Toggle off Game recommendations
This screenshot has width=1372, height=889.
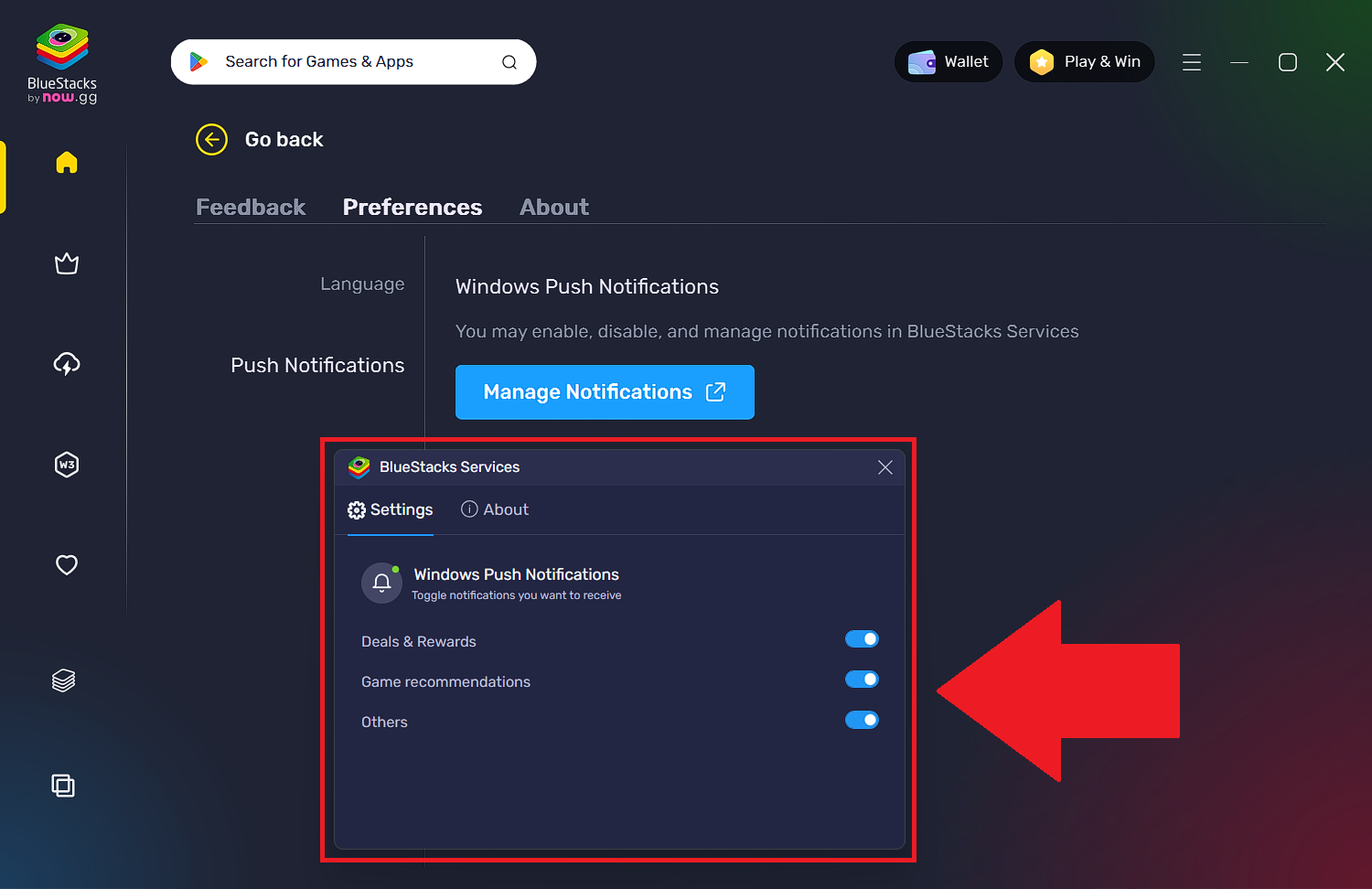[x=862, y=679]
